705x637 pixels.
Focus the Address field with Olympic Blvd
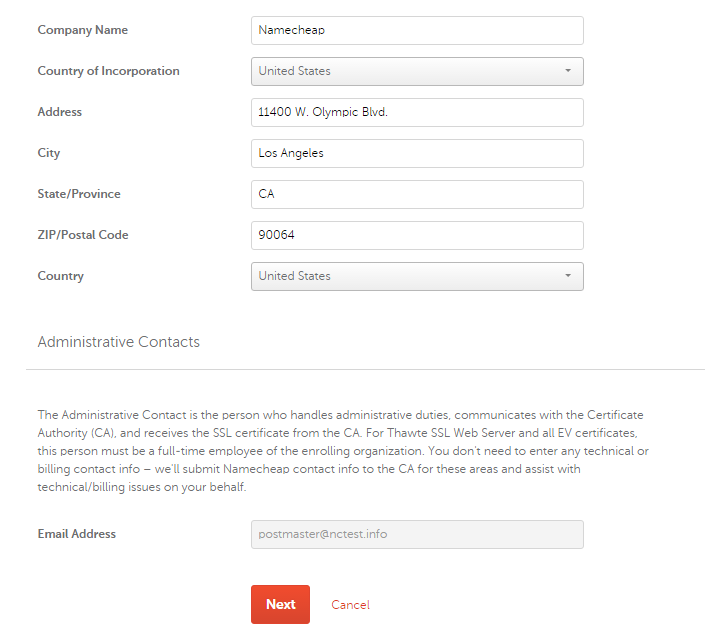click(x=417, y=112)
